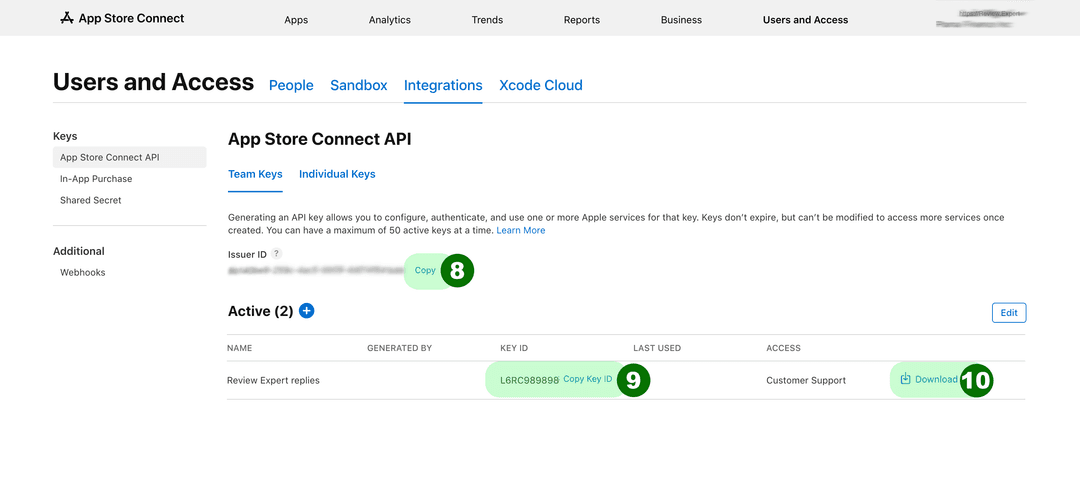Viewport: 1080px width, 504px height.
Task: Copy Key ID for Review Expert replies
Action: [588, 379]
